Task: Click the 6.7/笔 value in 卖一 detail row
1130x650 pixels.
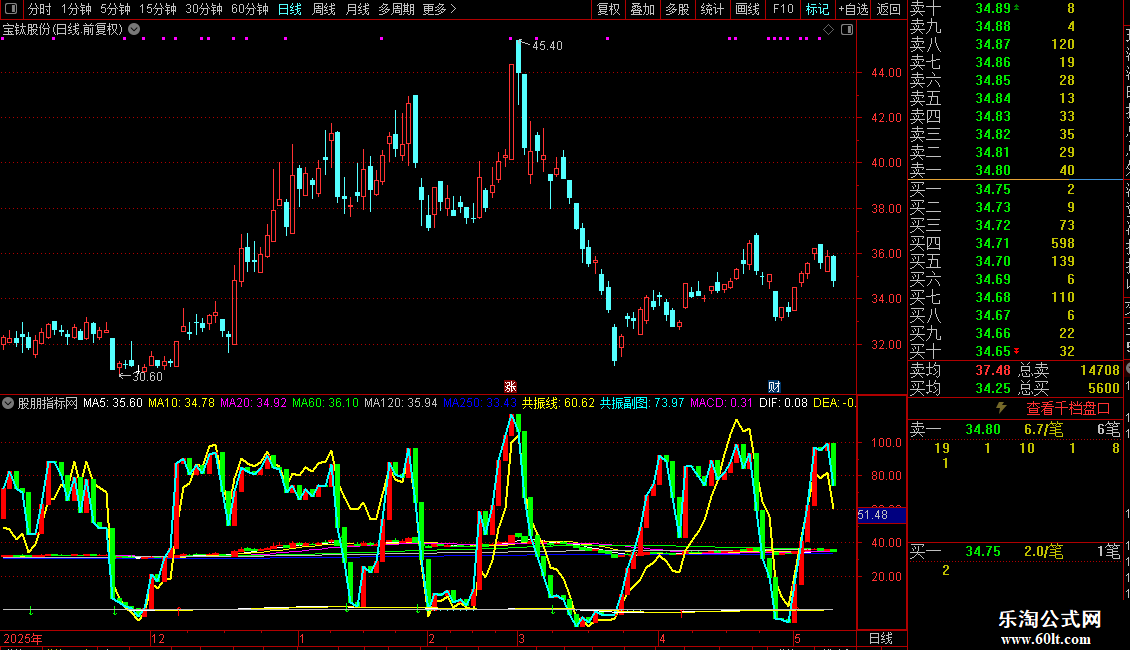Action: point(1044,430)
